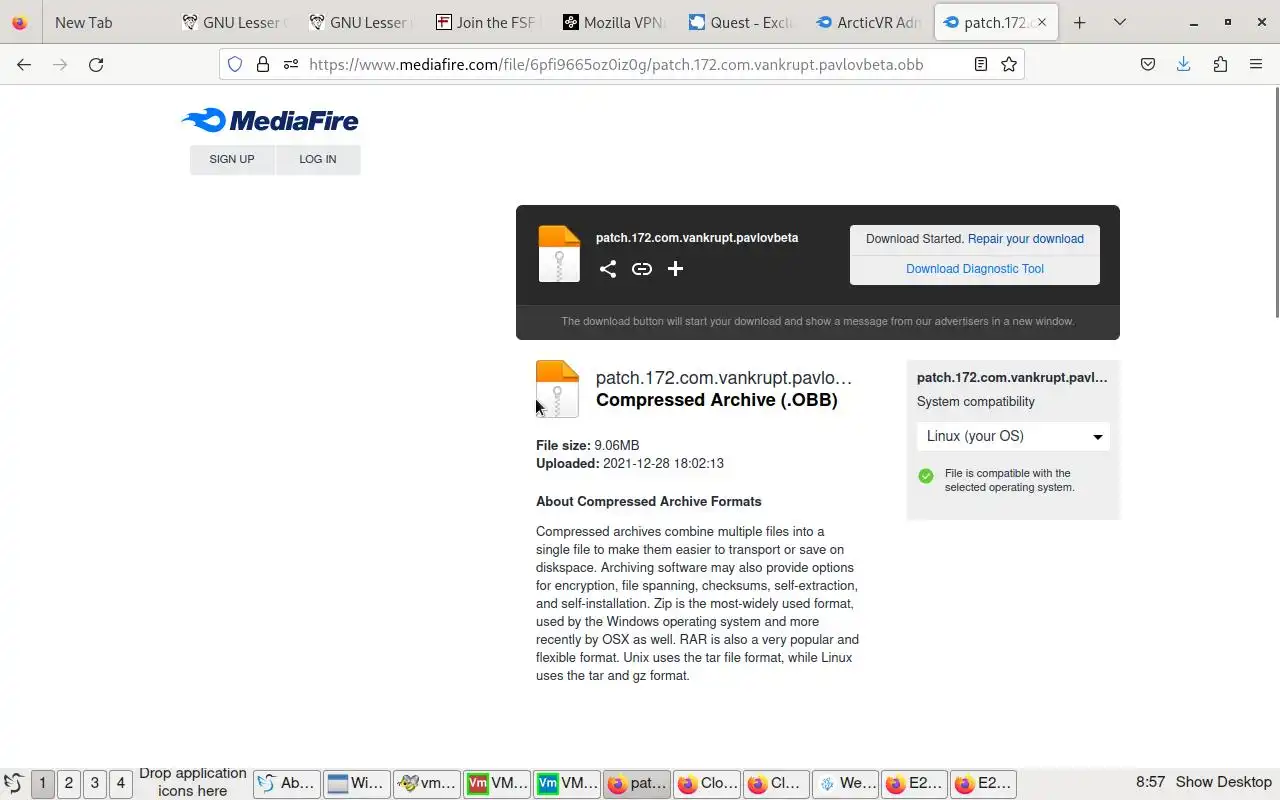Open the Pocket save icon

tap(1148, 64)
